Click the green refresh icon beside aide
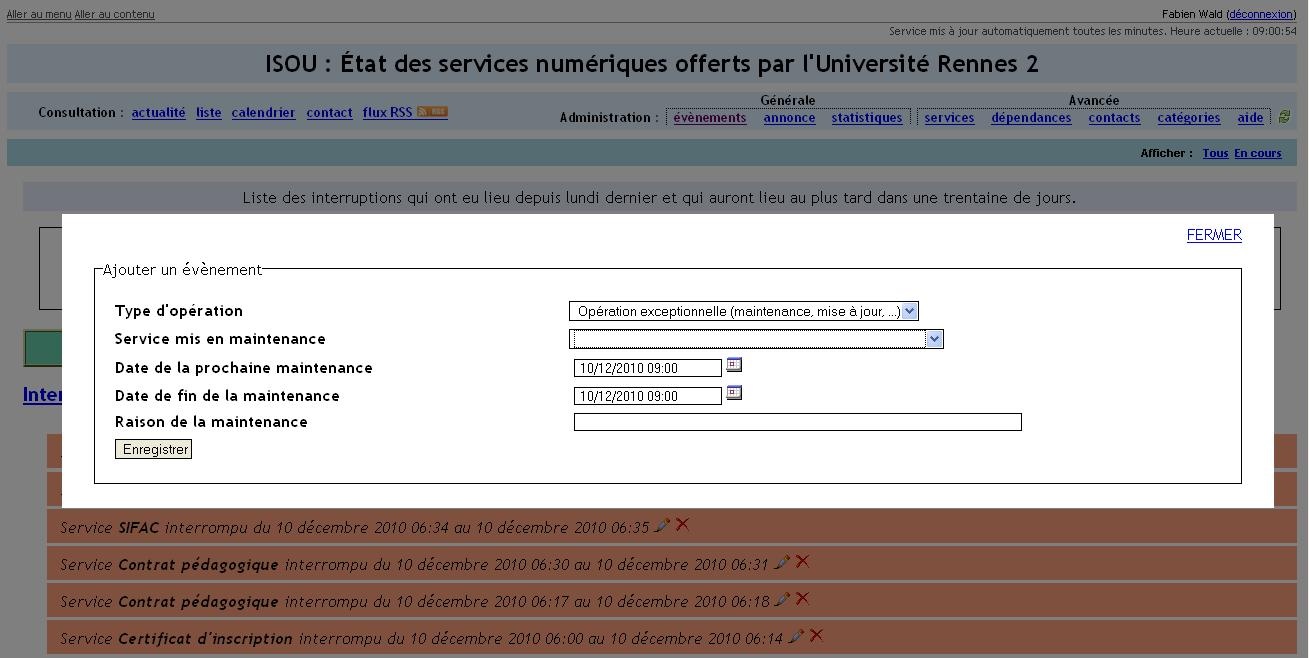The height and width of the screenshot is (658, 1309). 1284,118
